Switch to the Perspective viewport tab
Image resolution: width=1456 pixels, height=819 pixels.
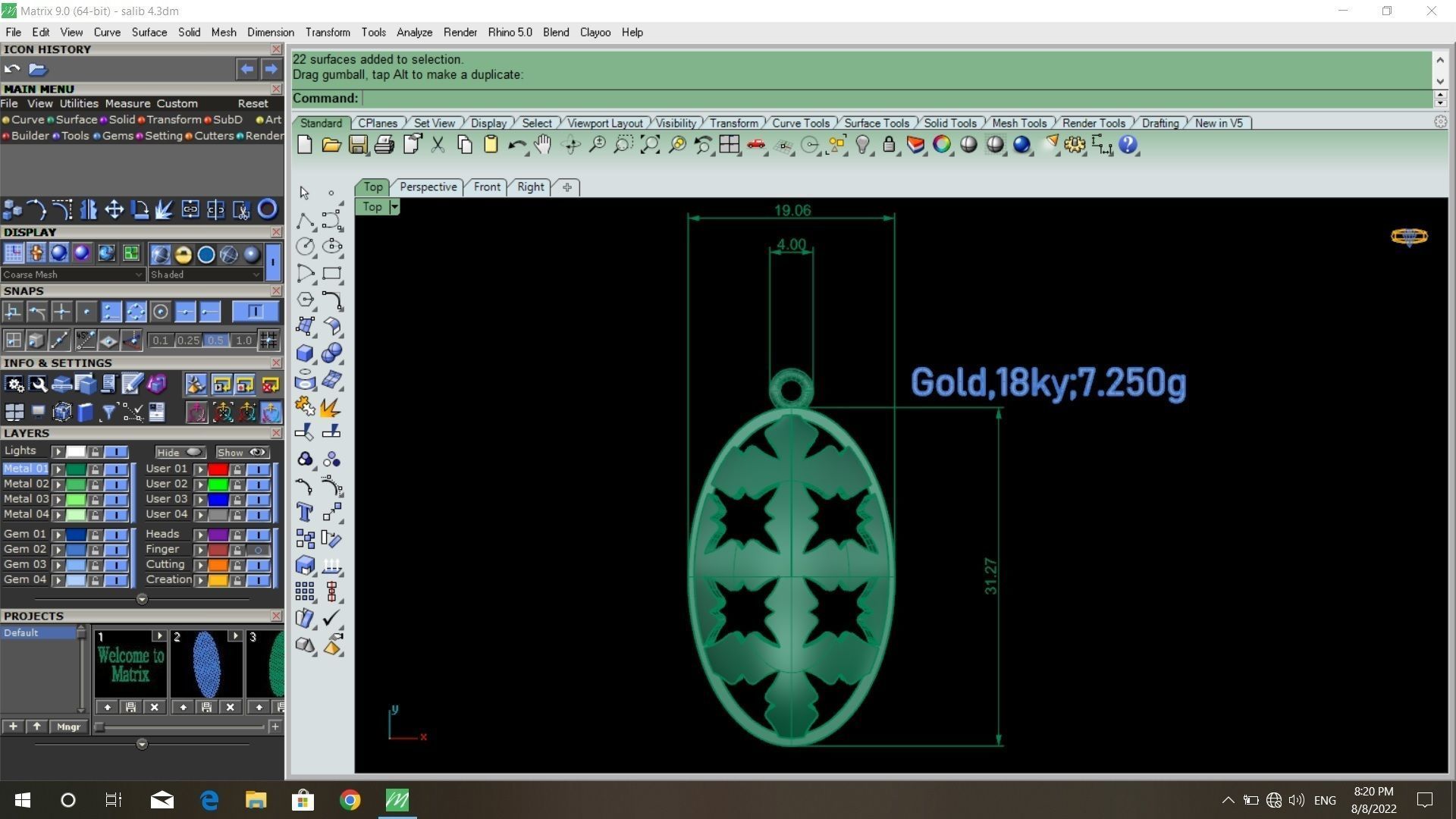[428, 187]
